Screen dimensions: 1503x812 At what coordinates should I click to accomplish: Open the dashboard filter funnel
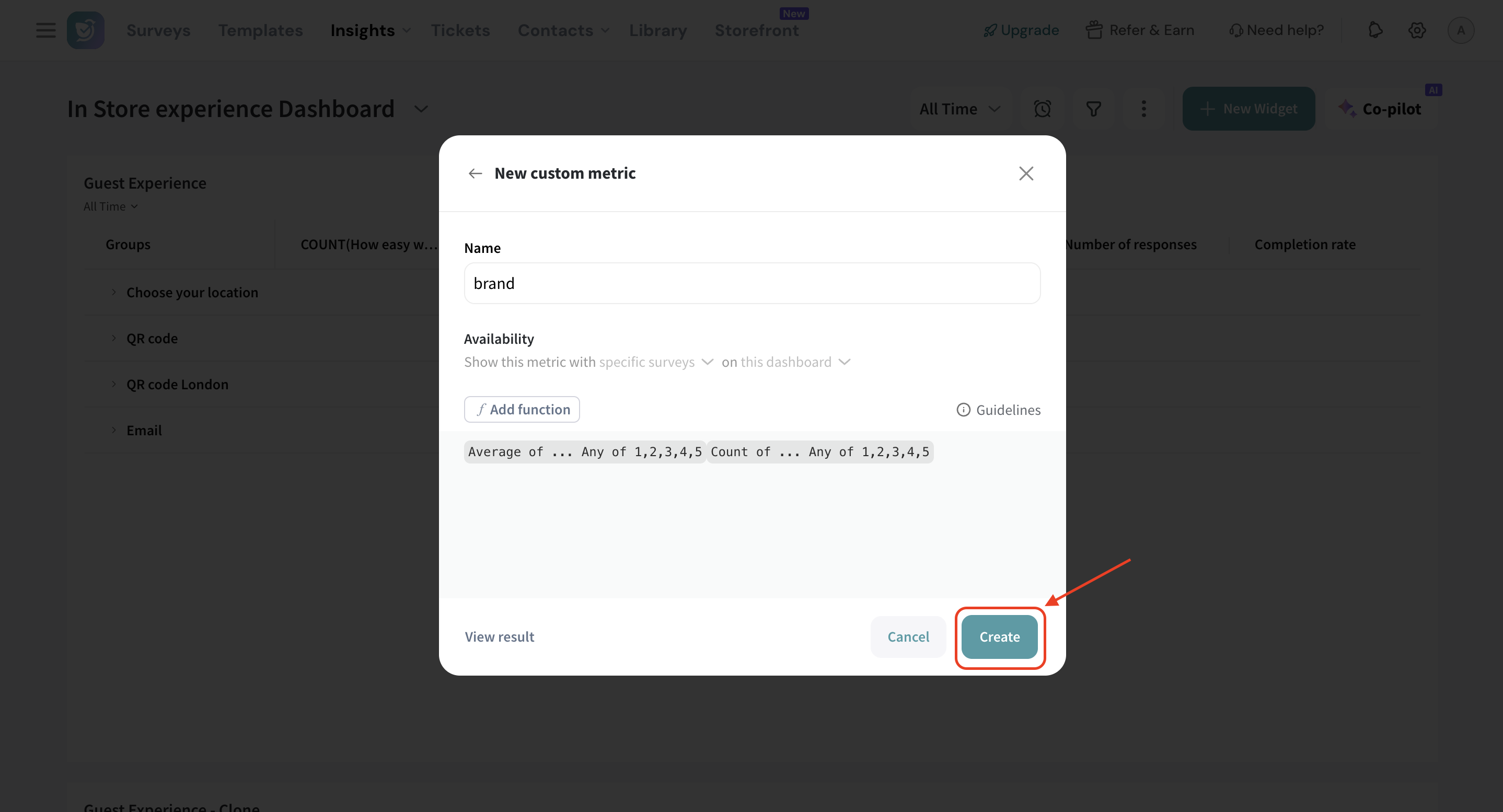(x=1093, y=109)
